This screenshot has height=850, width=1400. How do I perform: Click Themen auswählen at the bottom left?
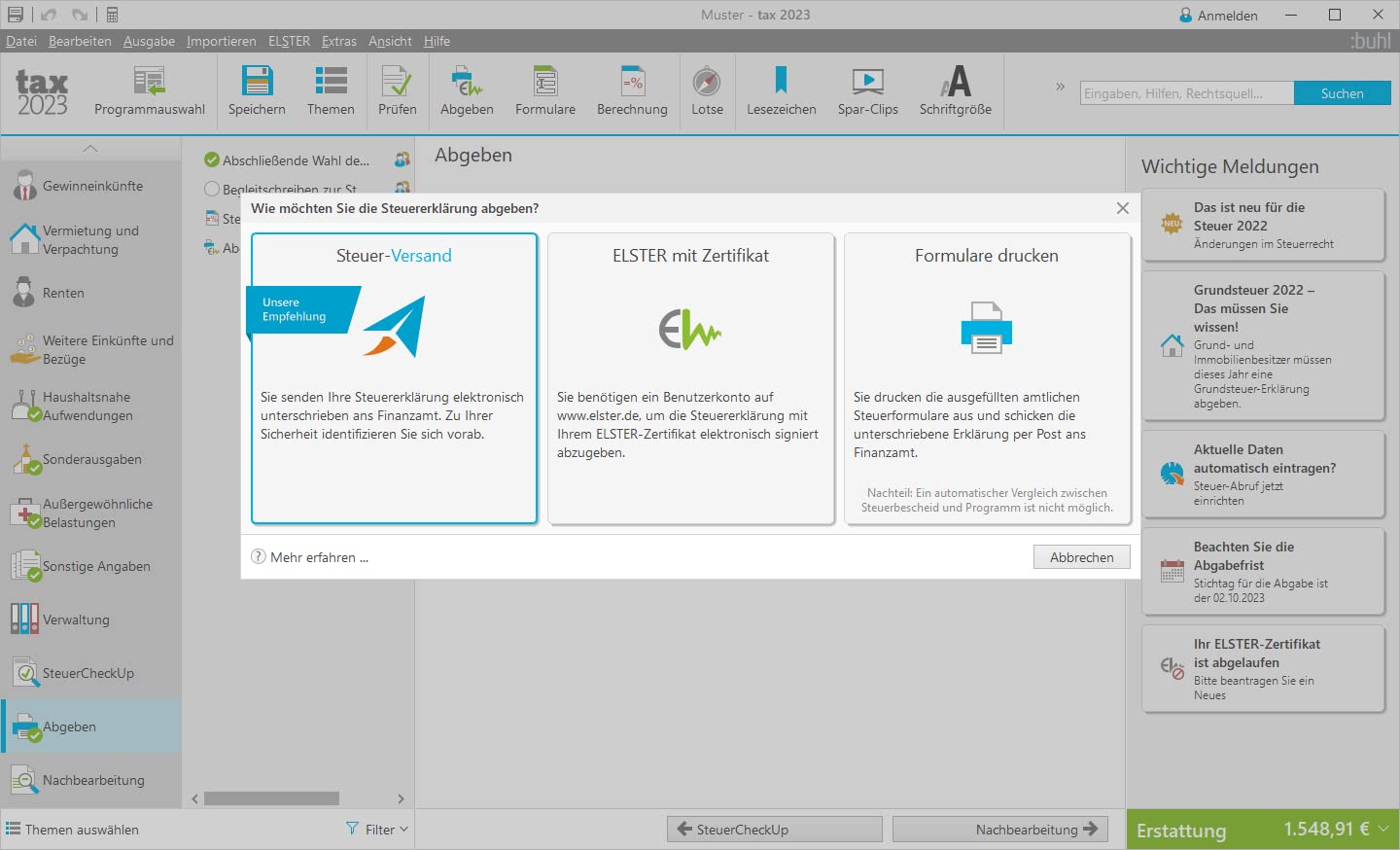coord(73,830)
